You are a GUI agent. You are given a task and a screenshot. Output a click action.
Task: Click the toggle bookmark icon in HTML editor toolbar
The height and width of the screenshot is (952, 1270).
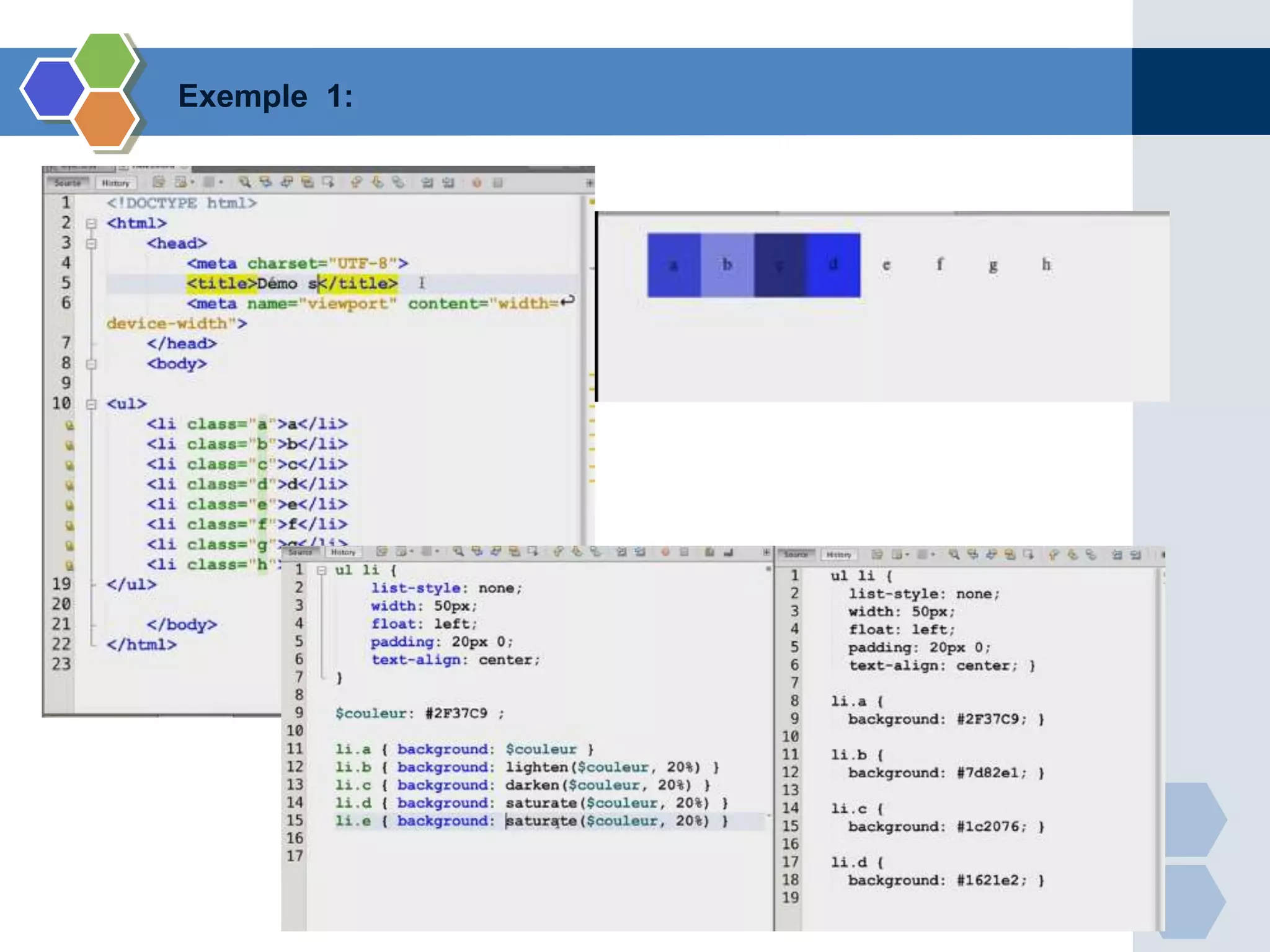pyautogui.click(x=399, y=182)
